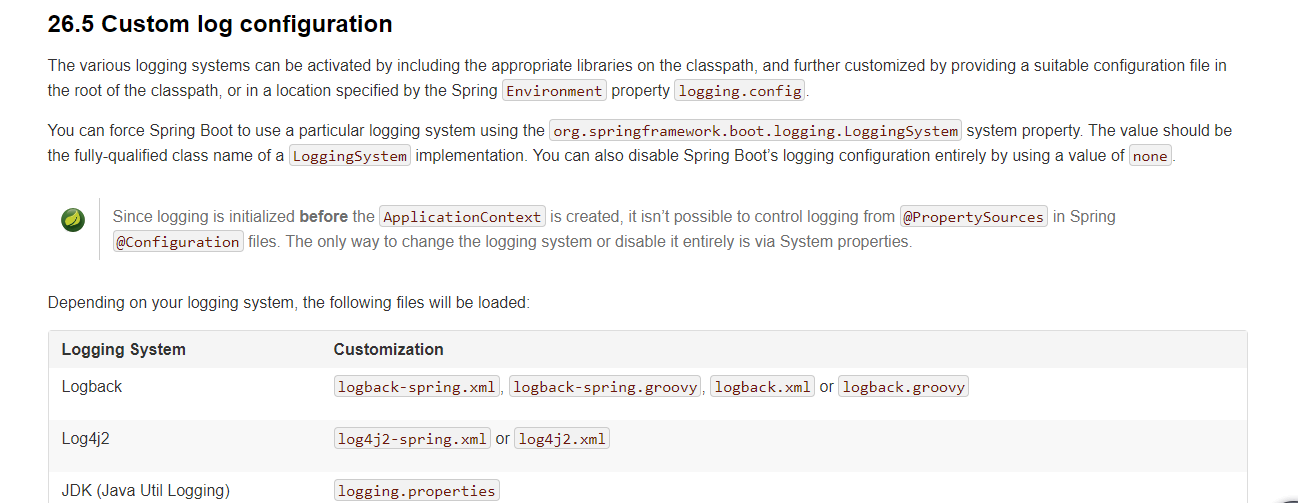Click the 'ApplicationContext' code literal
This screenshot has height=503, width=1298.
coord(463,217)
